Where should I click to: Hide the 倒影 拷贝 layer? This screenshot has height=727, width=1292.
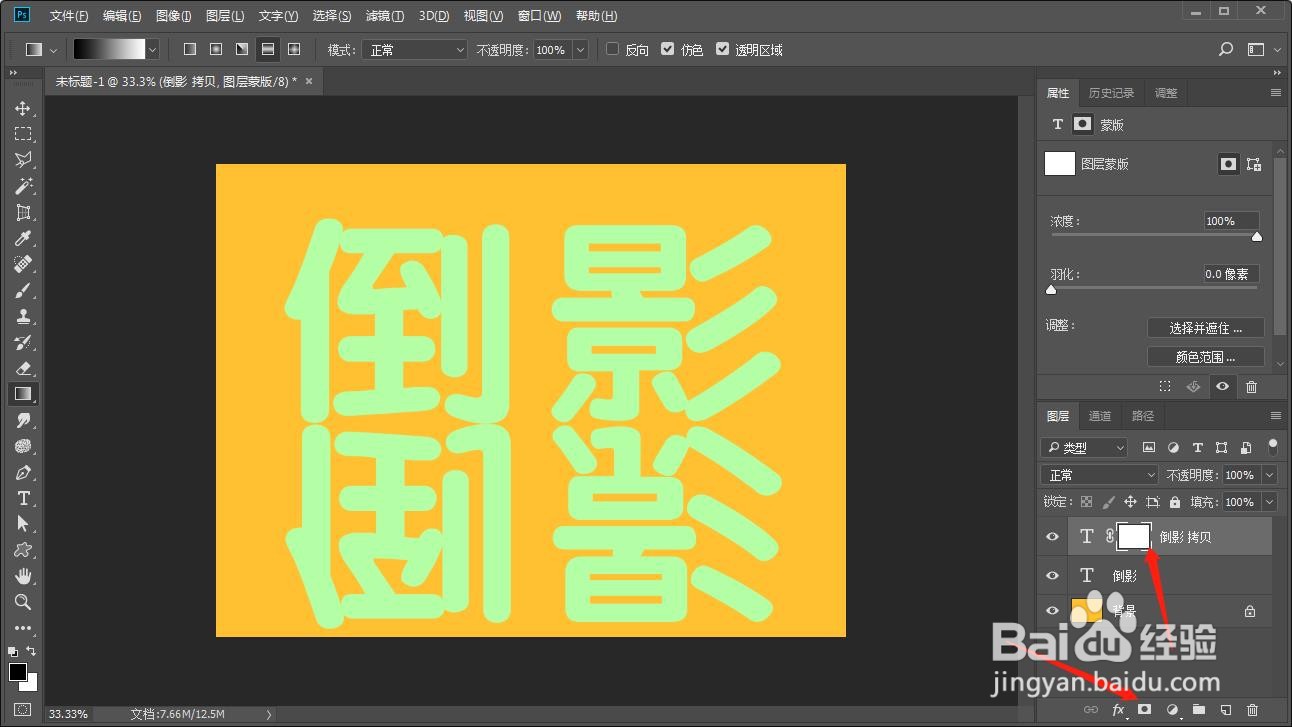click(1052, 537)
